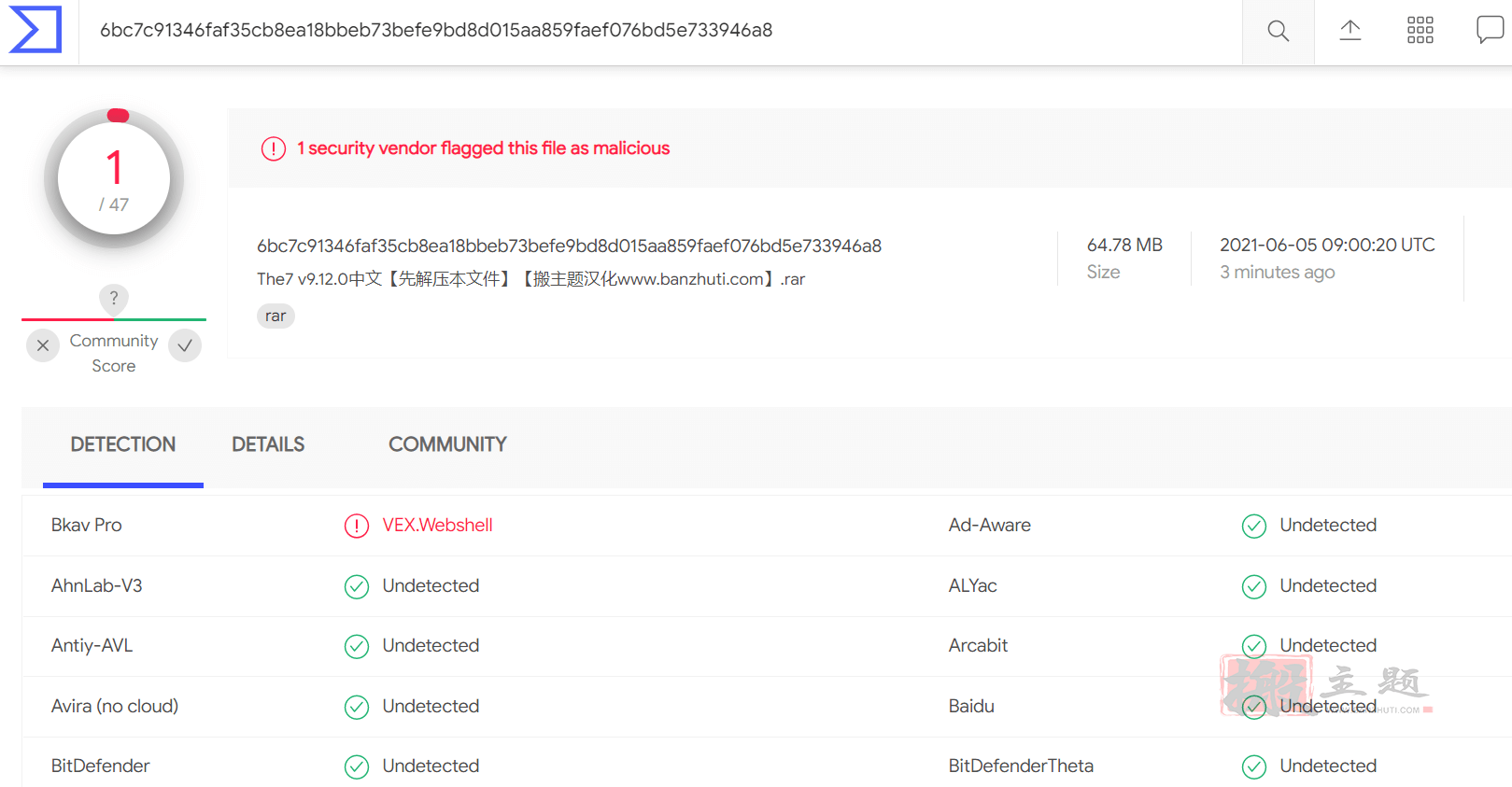Screen dimensions: 1512x787
Task: Open the comments speech bubble icon
Action: click(1490, 30)
